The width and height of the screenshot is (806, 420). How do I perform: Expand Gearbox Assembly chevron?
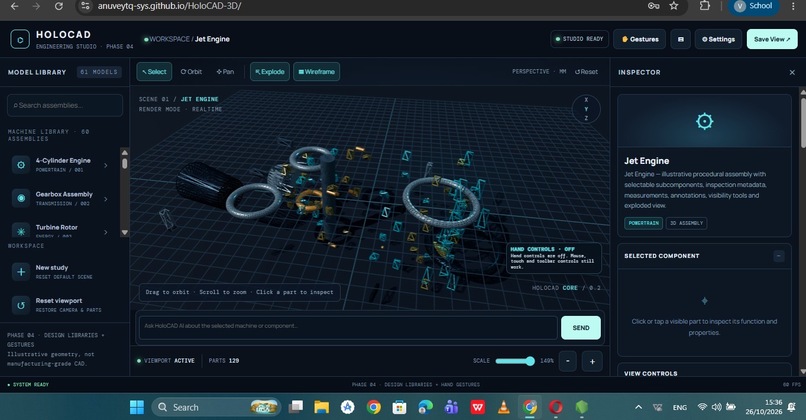click(x=106, y=198)
